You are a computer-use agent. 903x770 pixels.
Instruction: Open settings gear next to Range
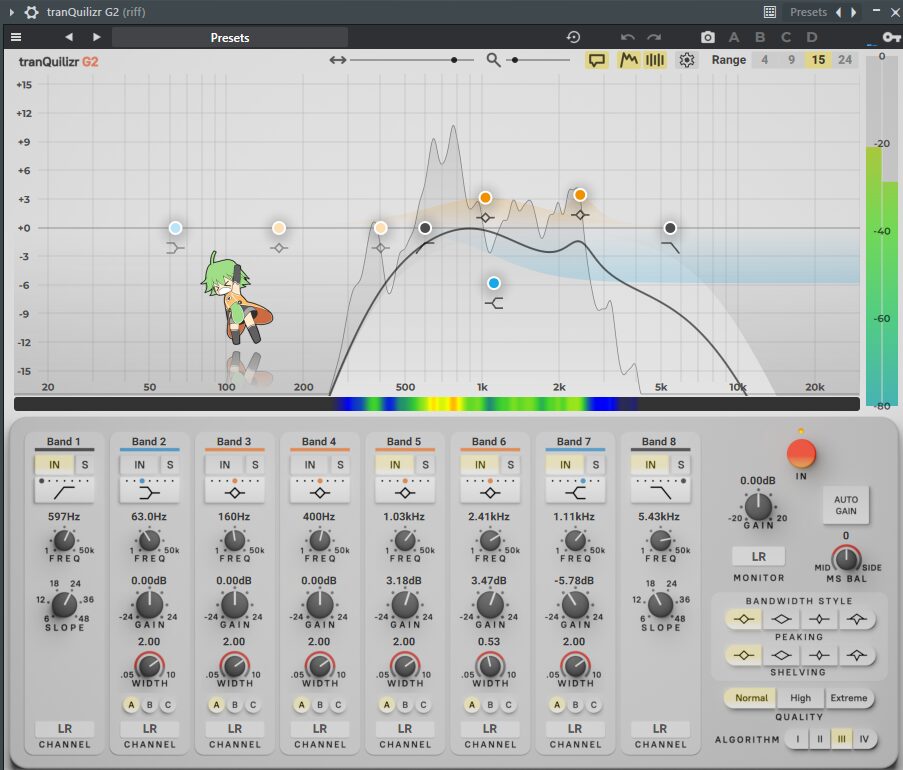click(686, 60)
